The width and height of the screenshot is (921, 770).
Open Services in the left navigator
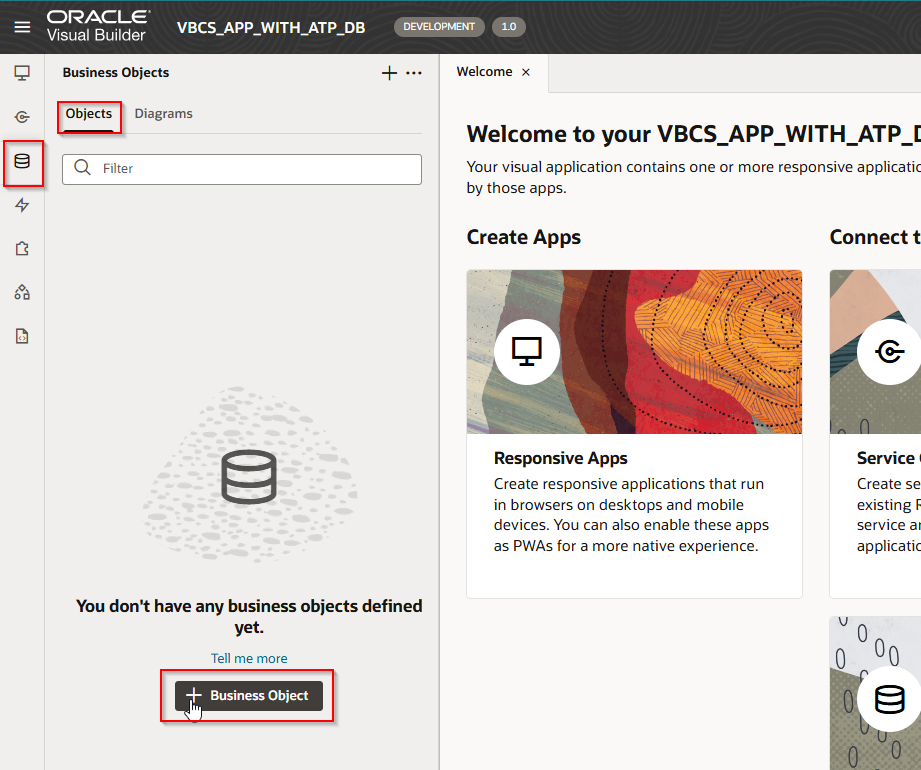click(x=22, y=117)
